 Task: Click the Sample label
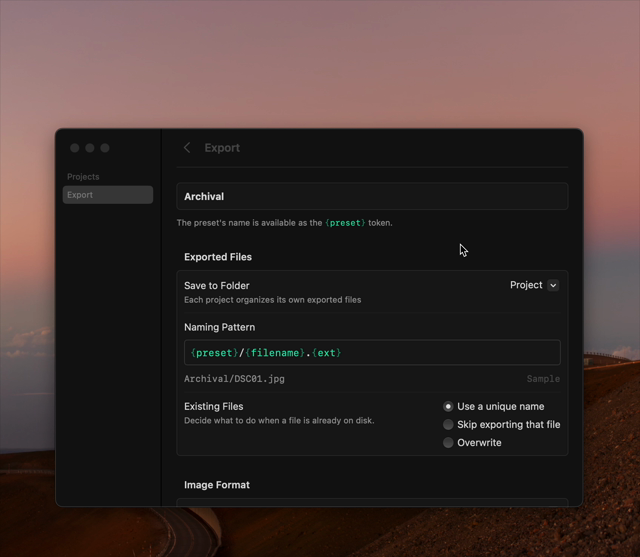[543, 379]
